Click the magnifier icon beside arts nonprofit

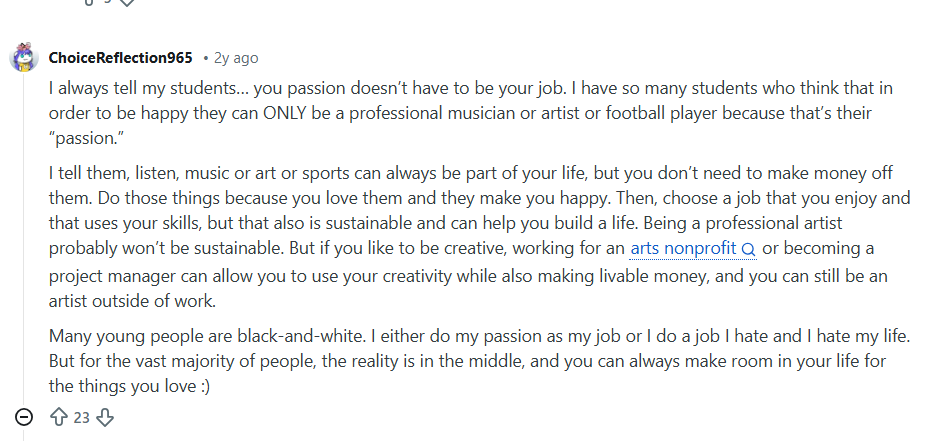click(749, 249)
